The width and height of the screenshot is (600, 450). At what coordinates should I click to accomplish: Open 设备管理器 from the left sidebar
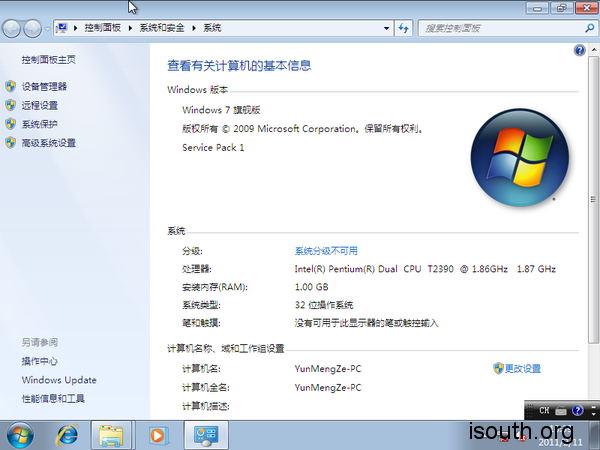coord(44,87)
